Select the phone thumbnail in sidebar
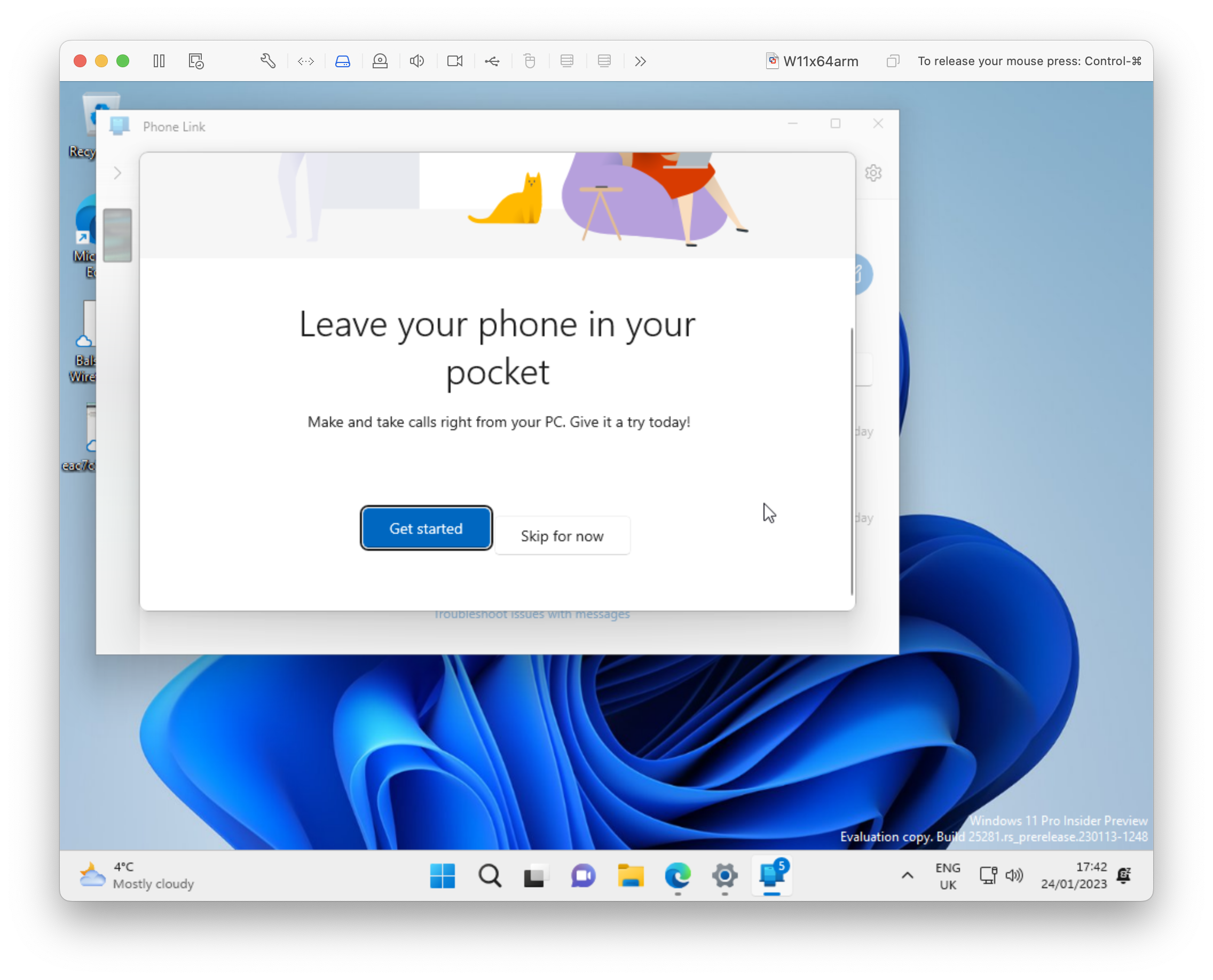The height and width of the screenshot is (980, 1213). 117,235
